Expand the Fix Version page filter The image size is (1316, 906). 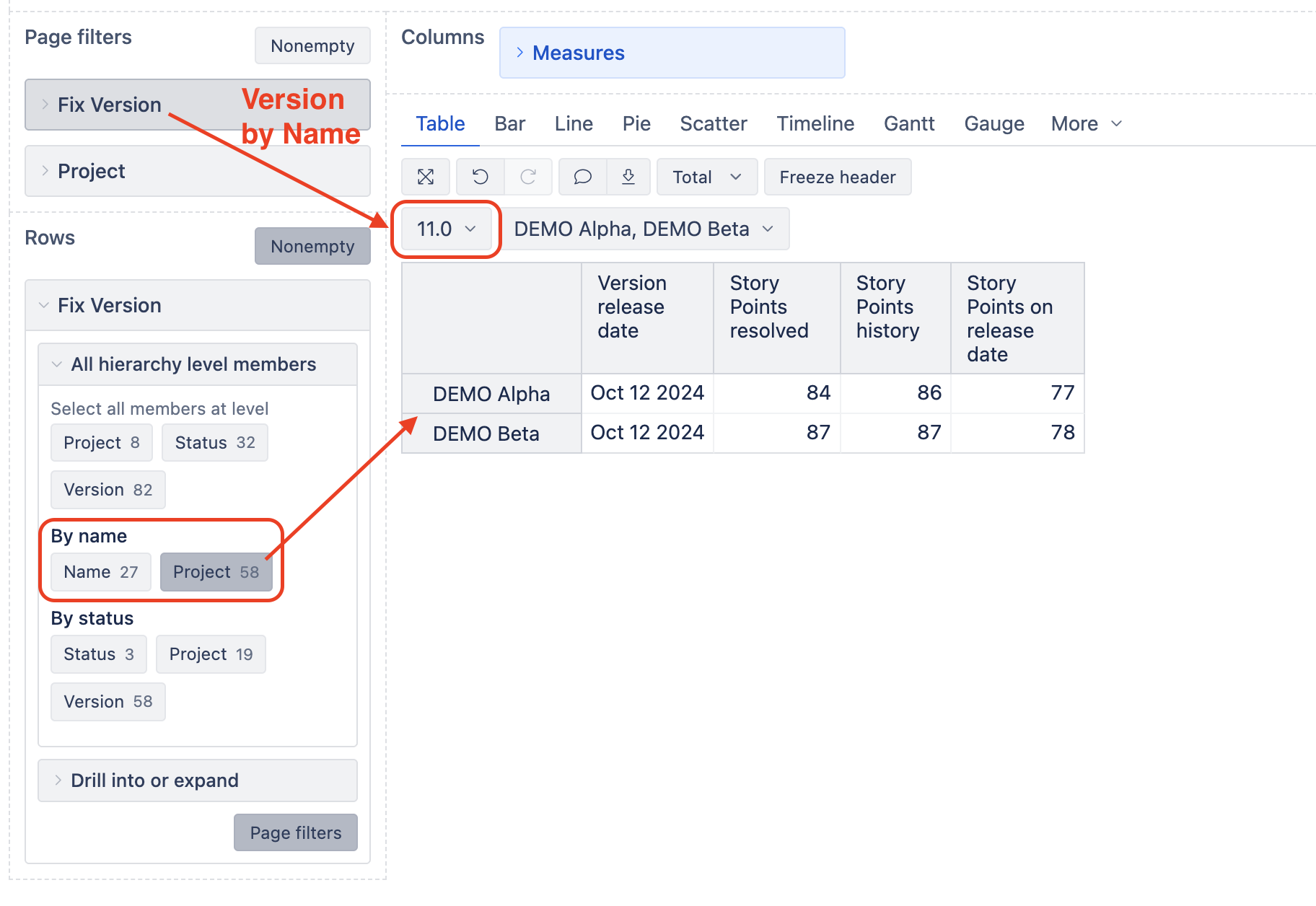(198, 105)
